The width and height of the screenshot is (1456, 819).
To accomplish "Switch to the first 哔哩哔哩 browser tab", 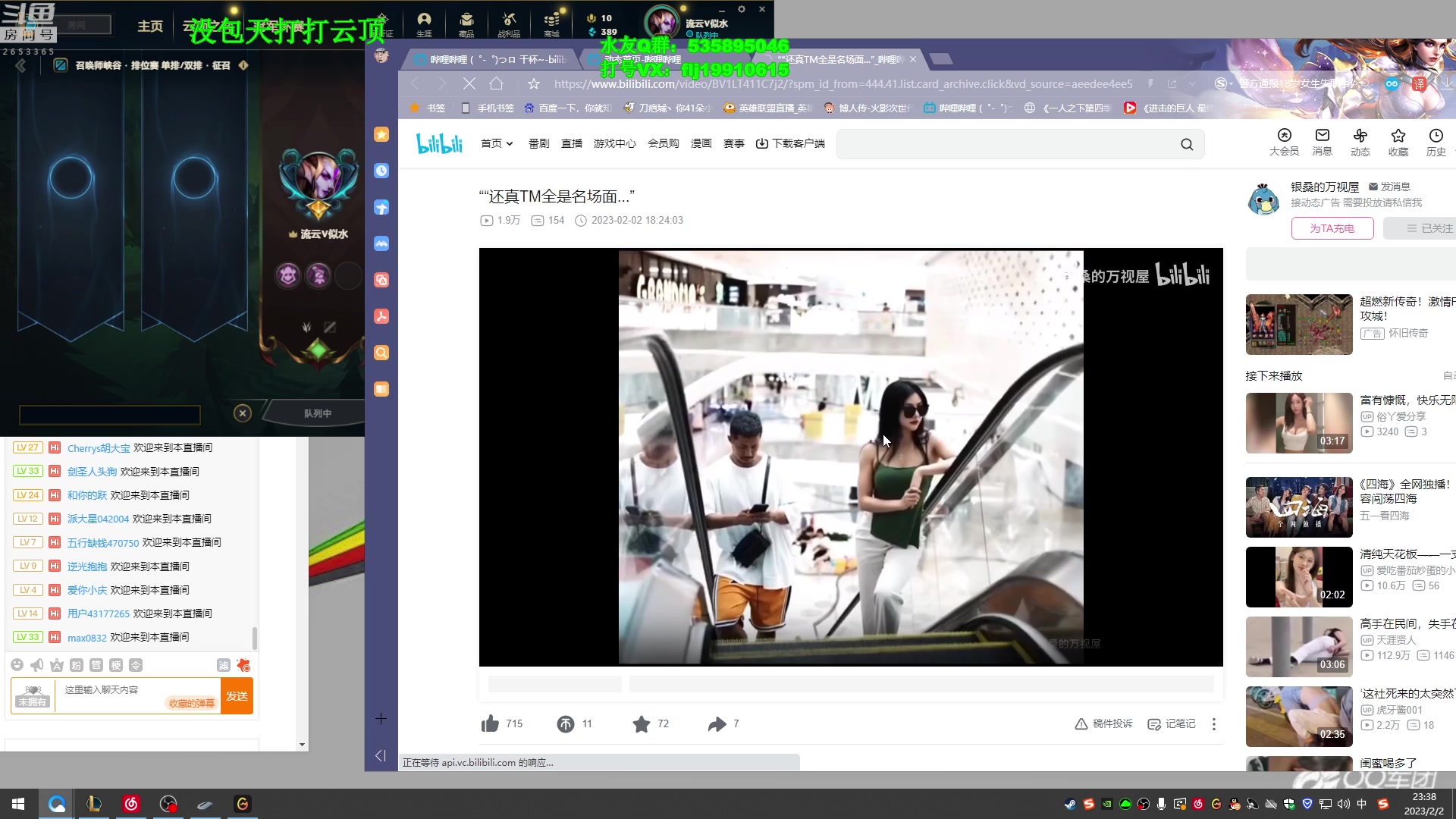I will [x=491, y=59].
